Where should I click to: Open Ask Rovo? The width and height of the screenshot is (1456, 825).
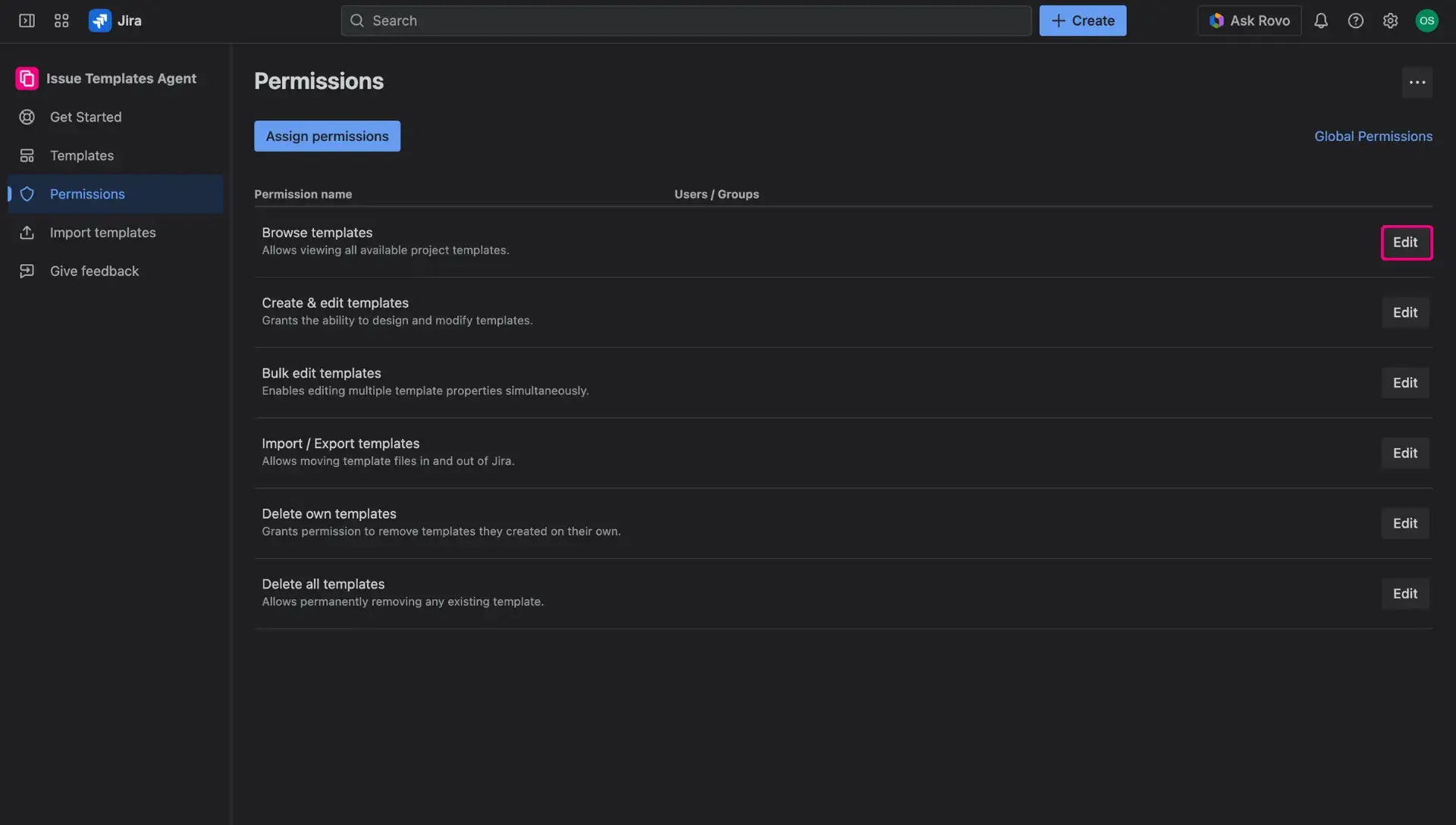(1248, 20)
